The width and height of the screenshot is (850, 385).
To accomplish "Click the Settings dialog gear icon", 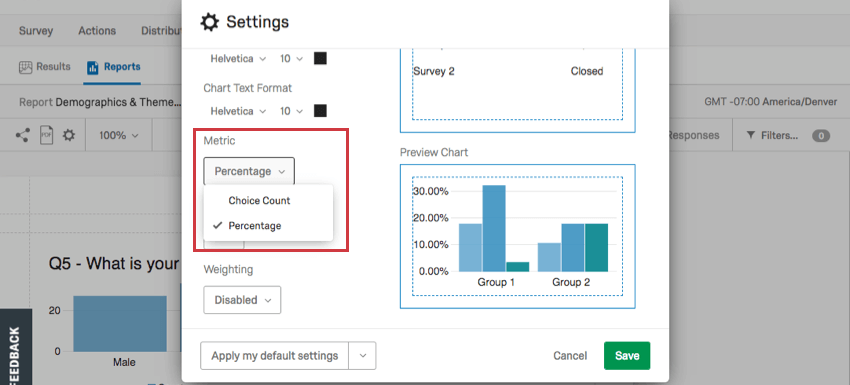I will (209, 22).
